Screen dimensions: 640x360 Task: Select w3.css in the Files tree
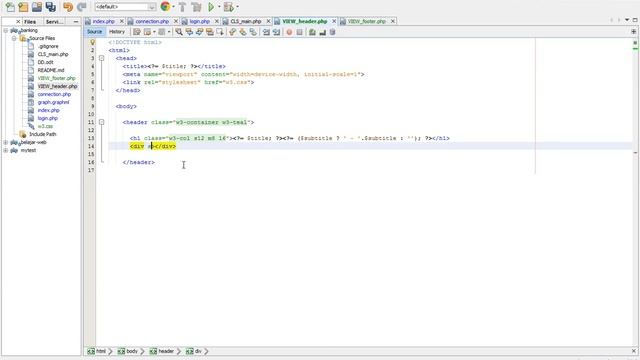coord(45,127)
